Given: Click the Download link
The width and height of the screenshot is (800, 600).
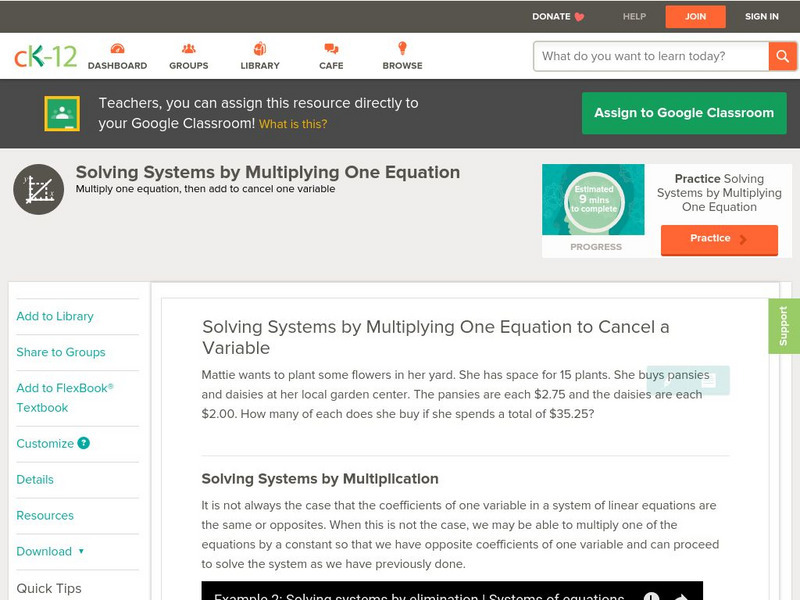Looking at the screenshot, I should coord(44,552).
